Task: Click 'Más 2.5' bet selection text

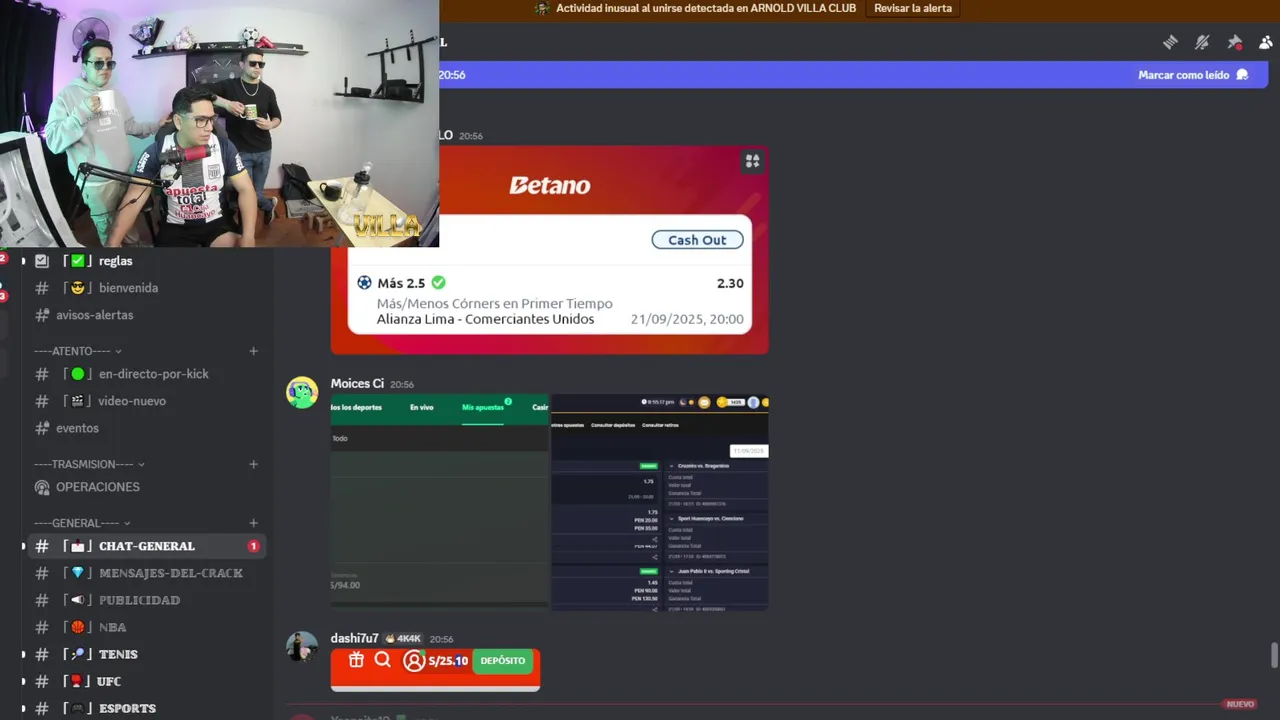Action: [401, 283]
